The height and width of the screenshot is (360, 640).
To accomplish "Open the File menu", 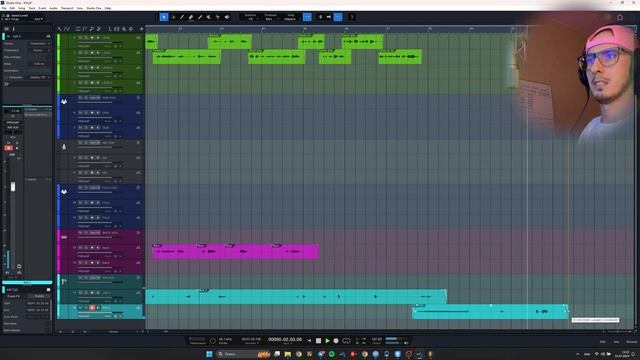I will (4, 8).
